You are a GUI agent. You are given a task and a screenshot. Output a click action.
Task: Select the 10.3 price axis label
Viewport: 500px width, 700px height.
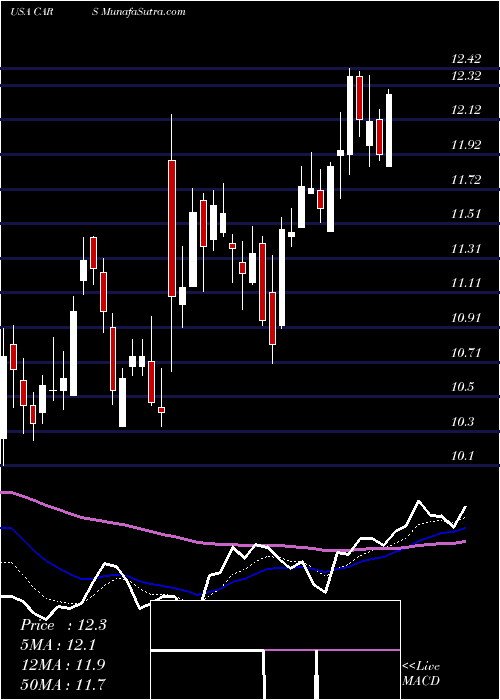pyautogui.click(x=462, y=422)
